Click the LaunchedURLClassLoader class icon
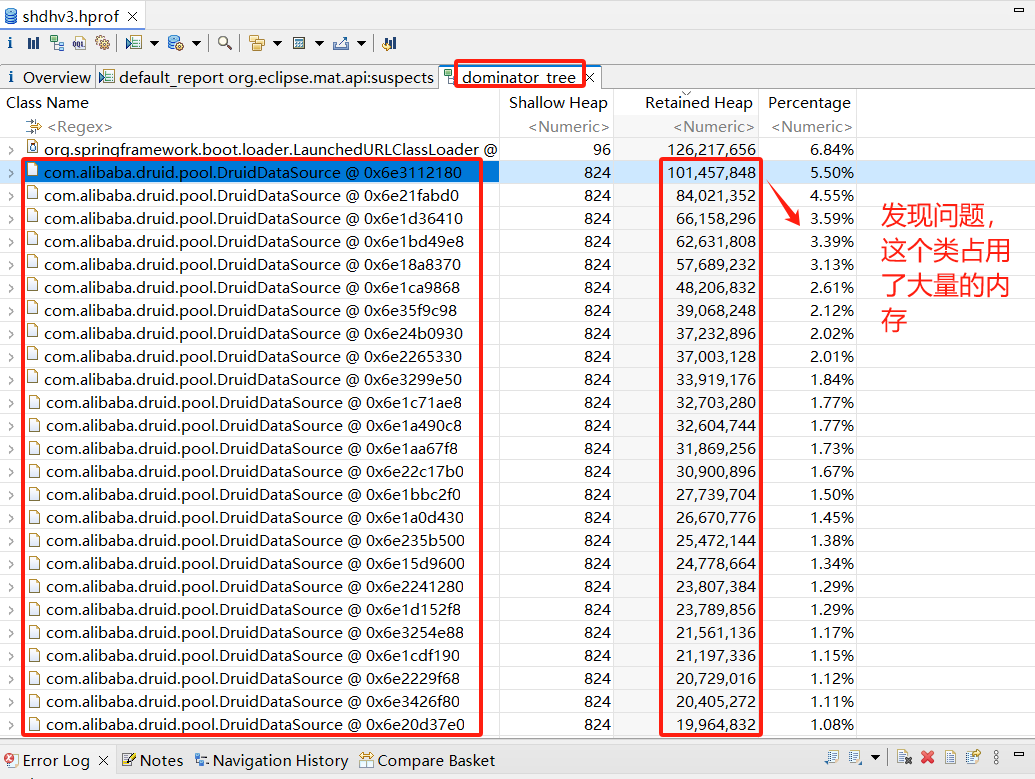The height and width of the screenshot is (779, 1035). 32,147
